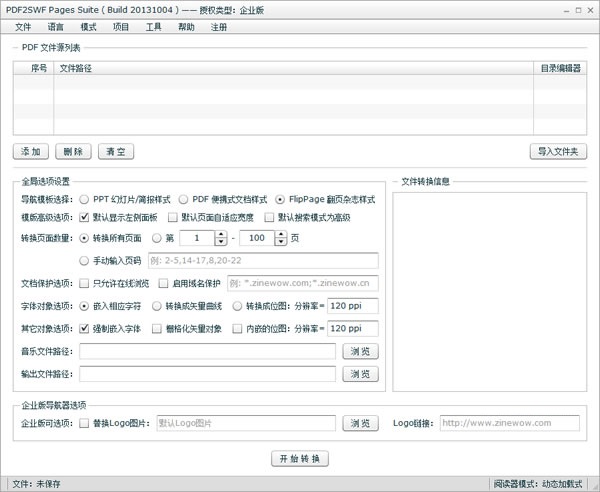Select 转换成位图 font option
This screenshot has width=600, height=492.
(237, 306)
